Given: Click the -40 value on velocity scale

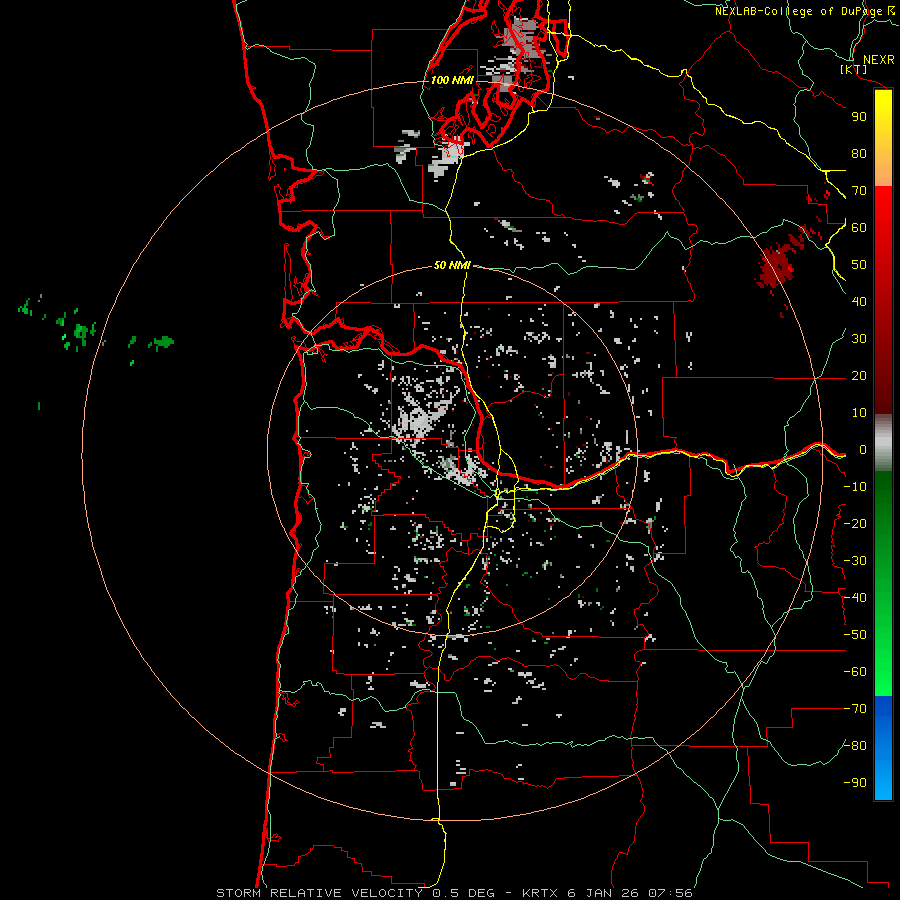Looking at the screenshot, I should pos(855,598).
